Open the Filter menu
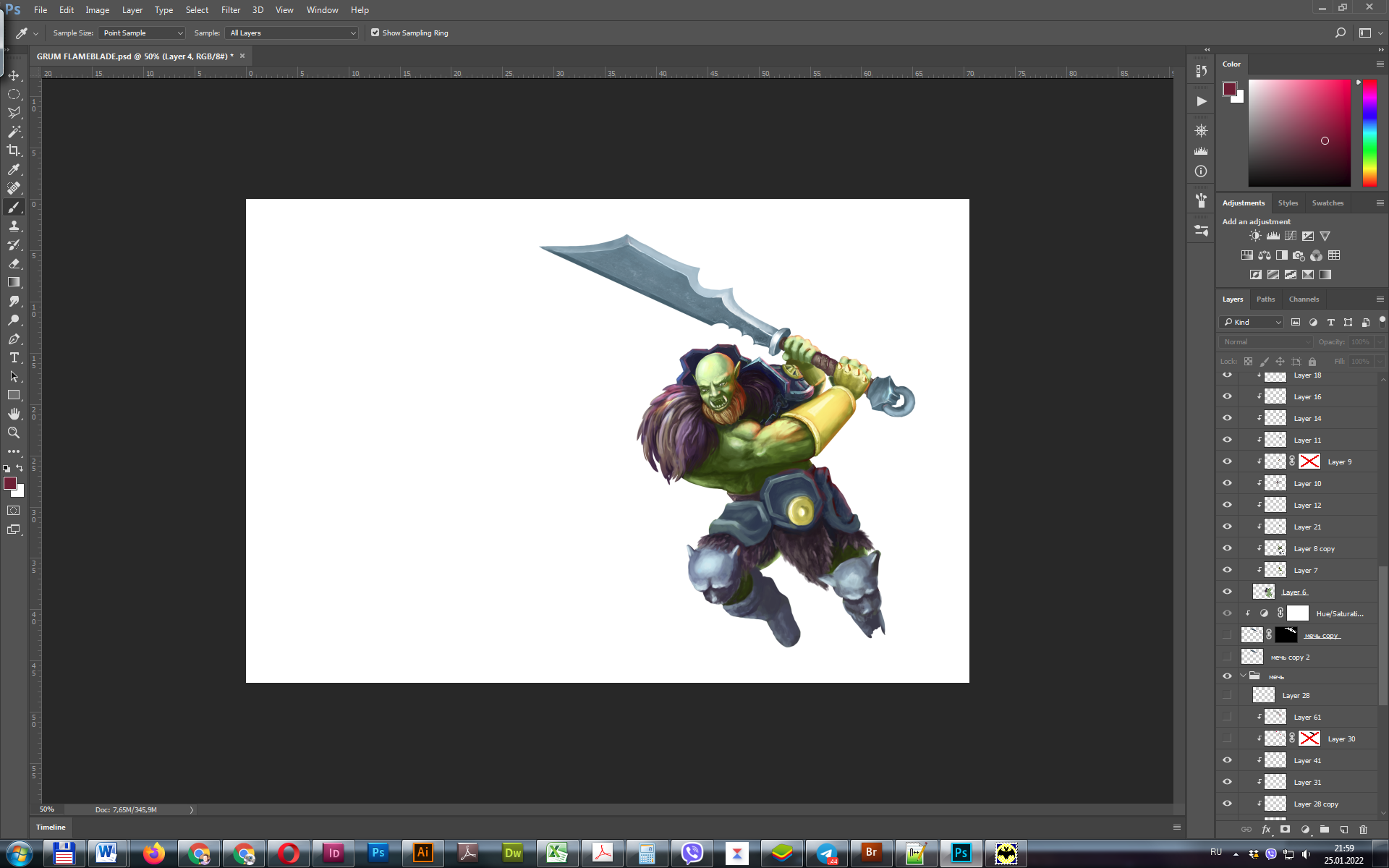 231,10
